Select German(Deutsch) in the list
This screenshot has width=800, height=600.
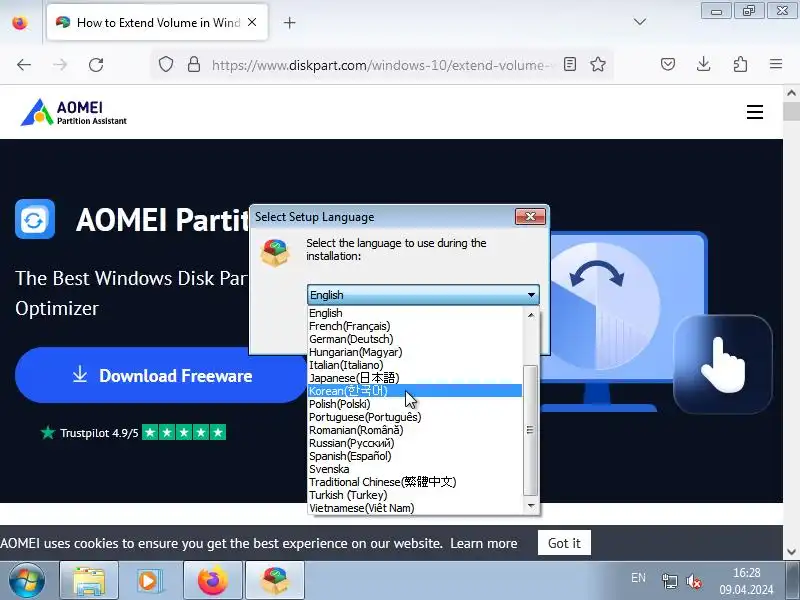(x=415, y=339)
